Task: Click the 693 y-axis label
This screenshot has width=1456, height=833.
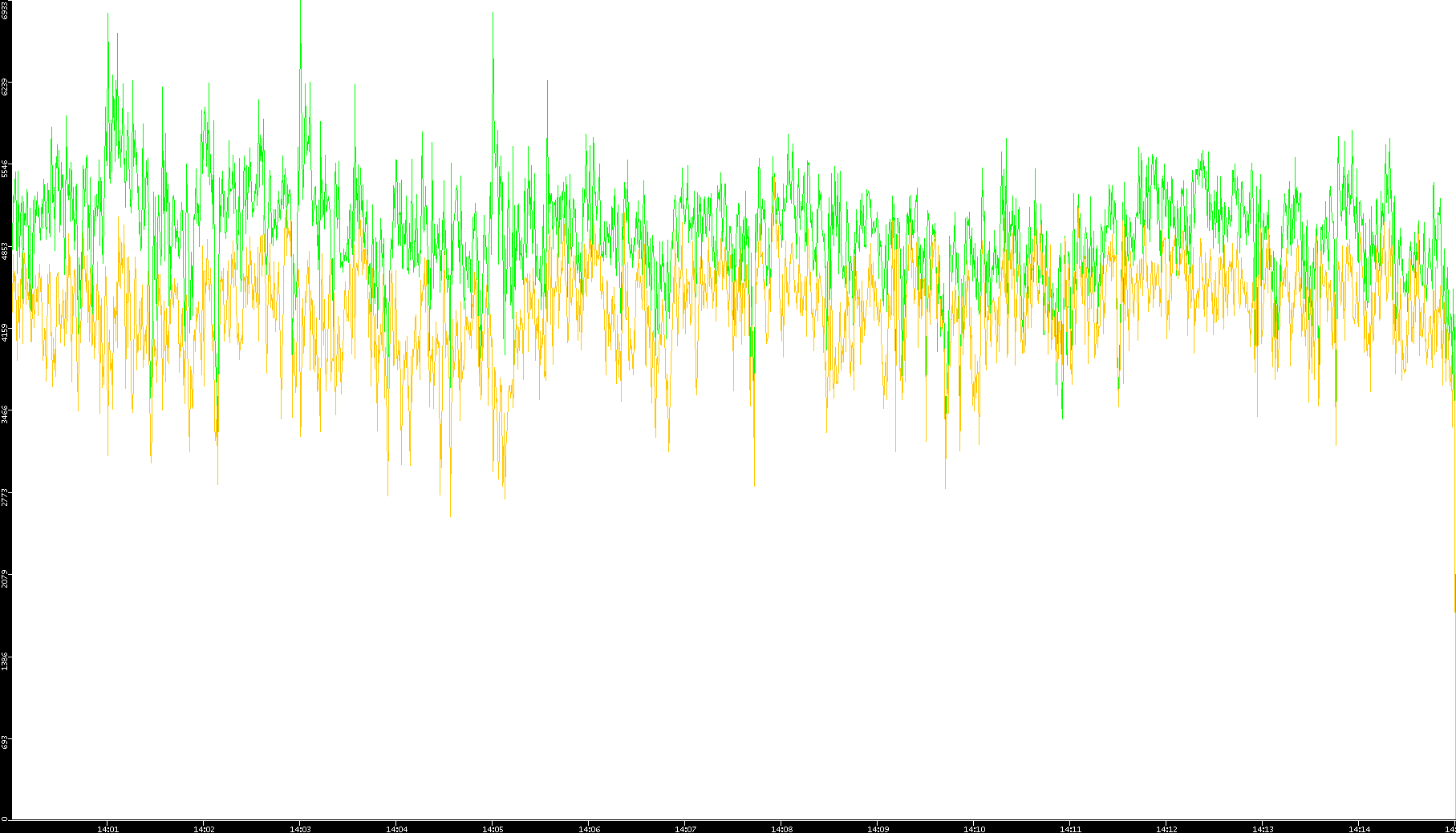Action: (x=5, y=741)
